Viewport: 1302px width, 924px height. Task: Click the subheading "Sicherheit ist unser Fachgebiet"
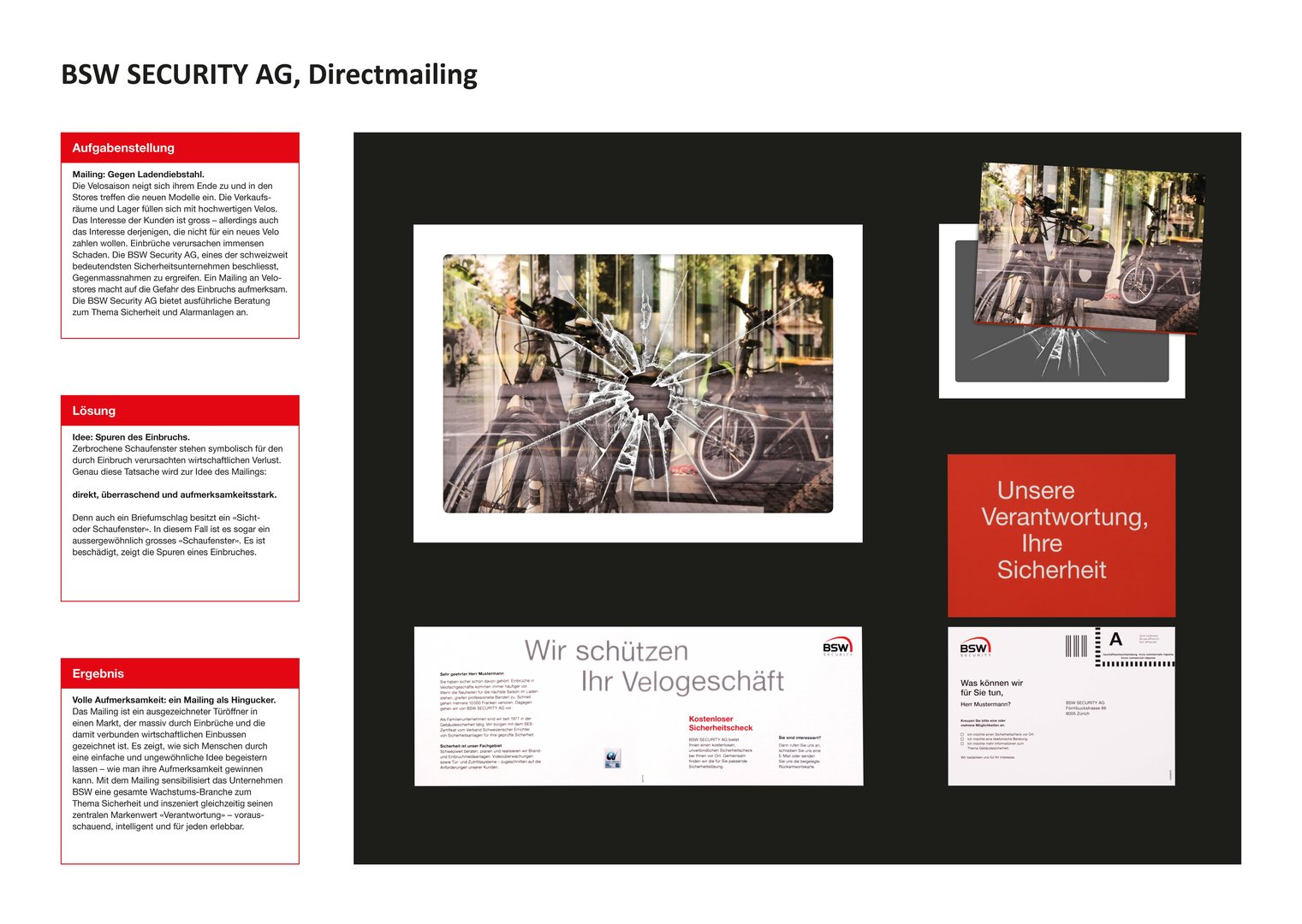point(471,745)
